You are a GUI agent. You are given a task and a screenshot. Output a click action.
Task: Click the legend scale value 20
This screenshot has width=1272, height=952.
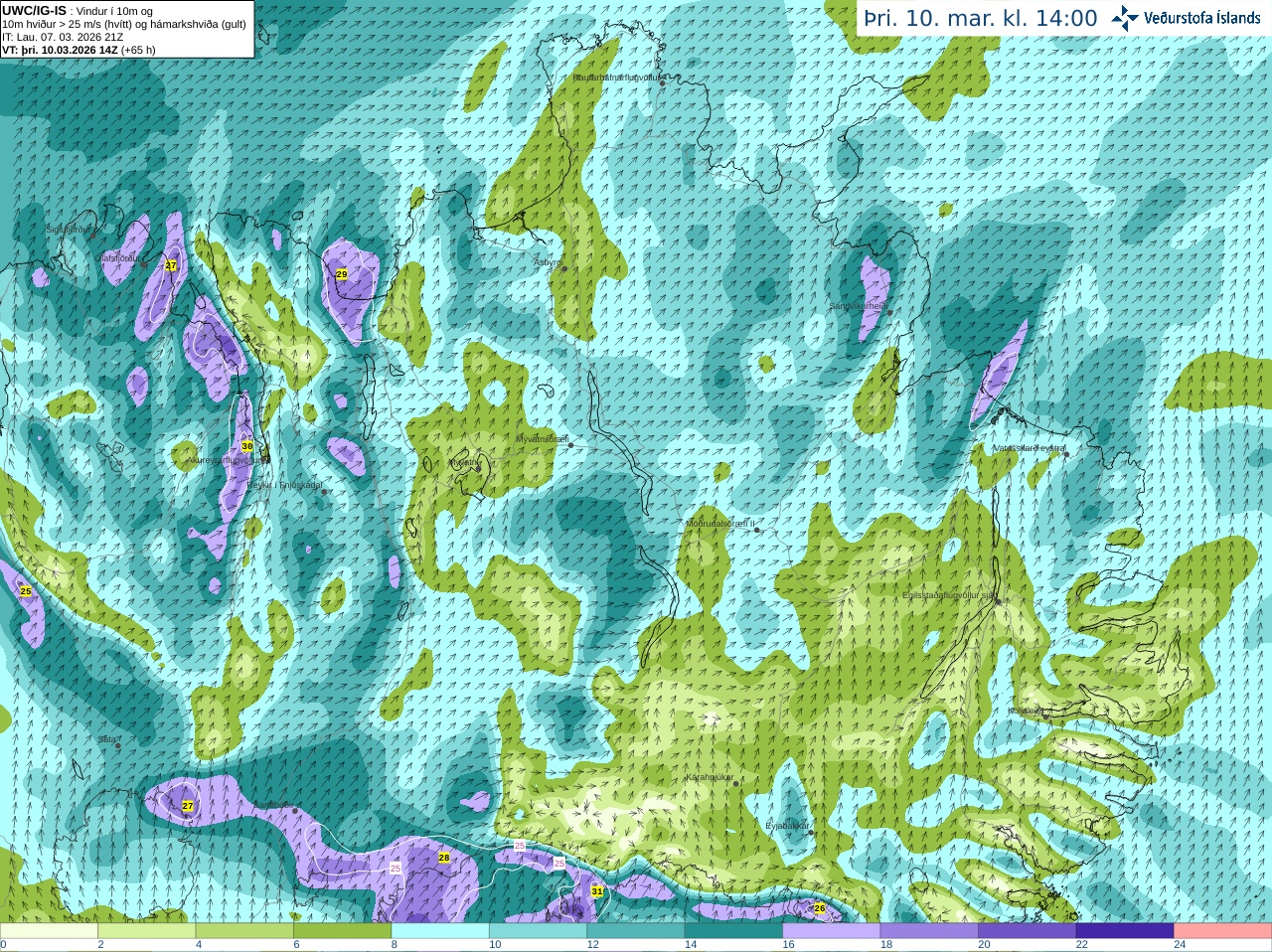[x=984, y=945]
